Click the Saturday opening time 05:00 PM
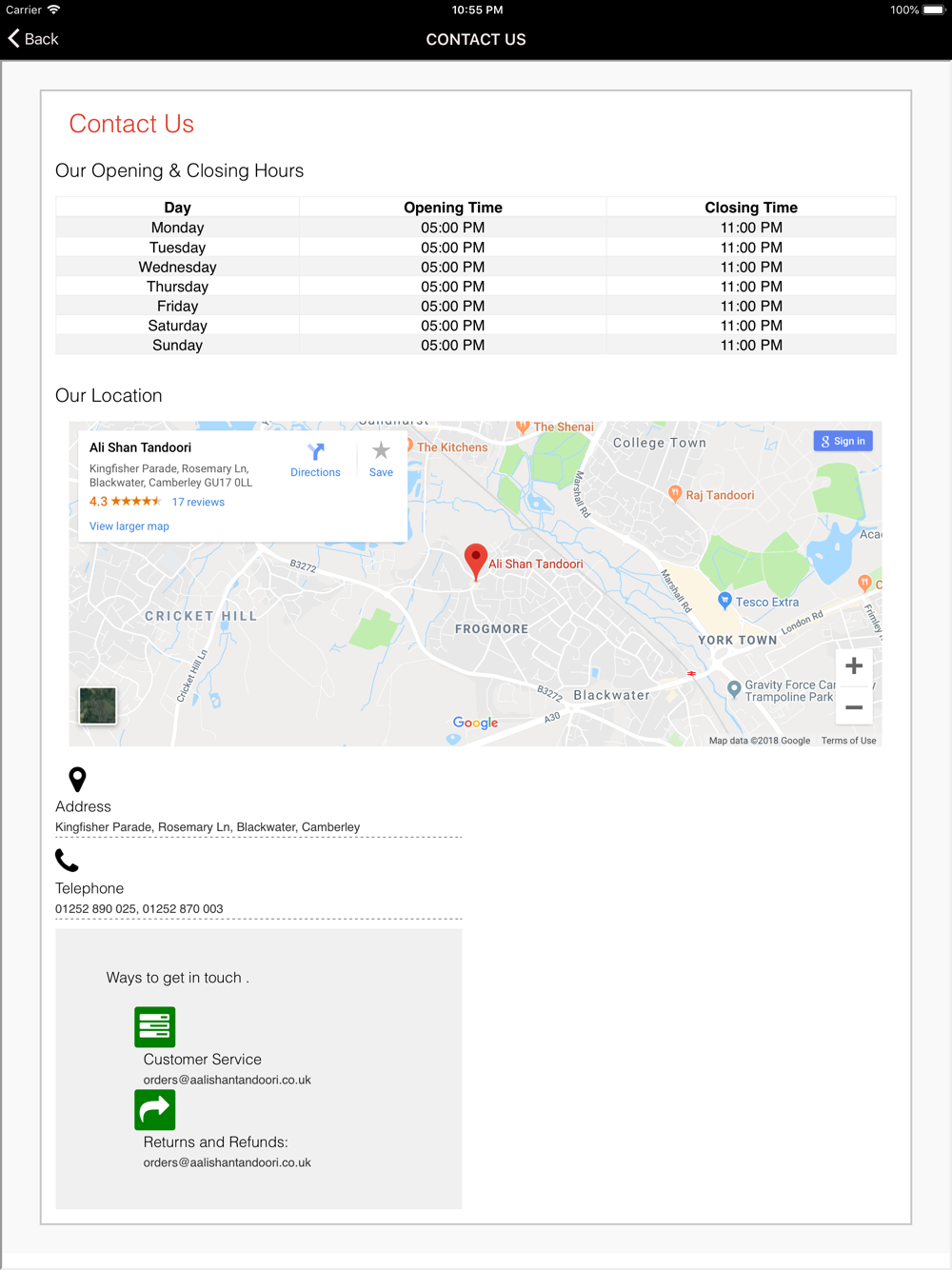952x1270 pixels. 453,326
